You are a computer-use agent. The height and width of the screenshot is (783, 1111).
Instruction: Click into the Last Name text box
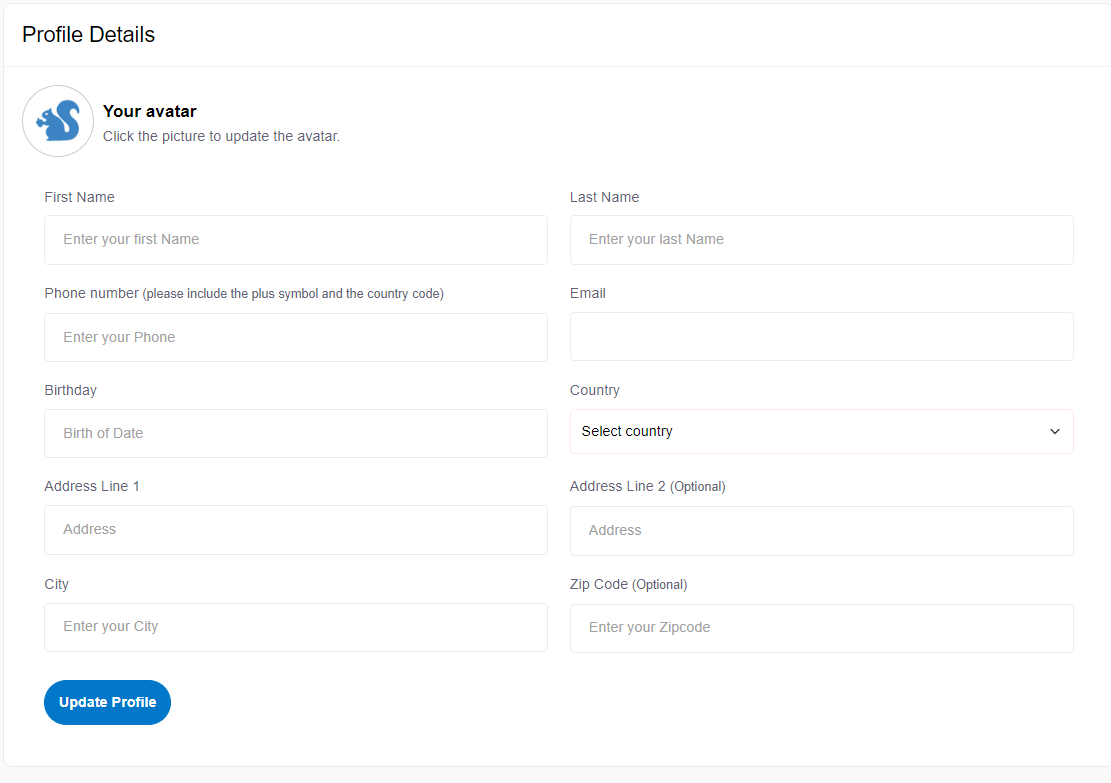click(x=821, y=240)
